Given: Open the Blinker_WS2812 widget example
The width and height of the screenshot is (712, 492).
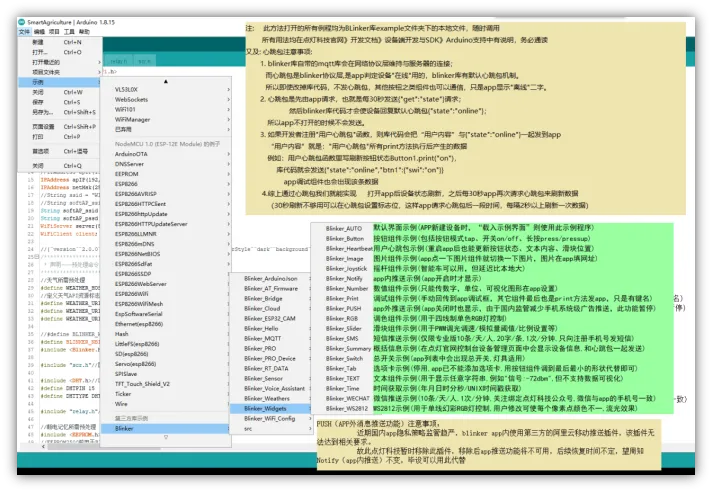Looking at the screenshot, I should tap(347, 408).
